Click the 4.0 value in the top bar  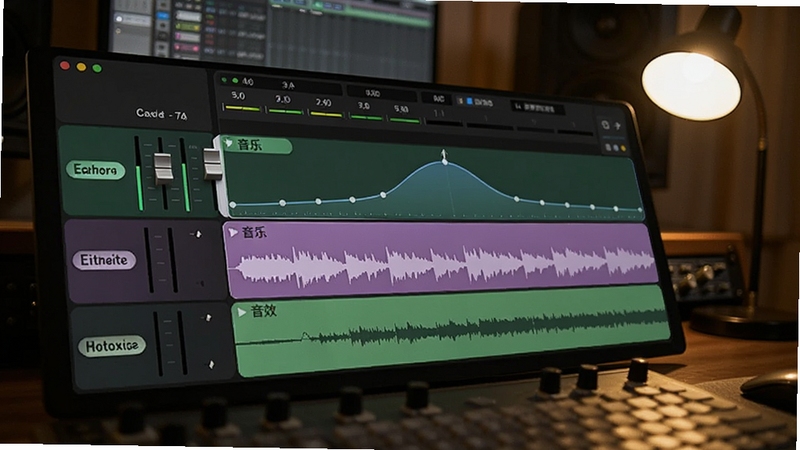click(247, 82)
